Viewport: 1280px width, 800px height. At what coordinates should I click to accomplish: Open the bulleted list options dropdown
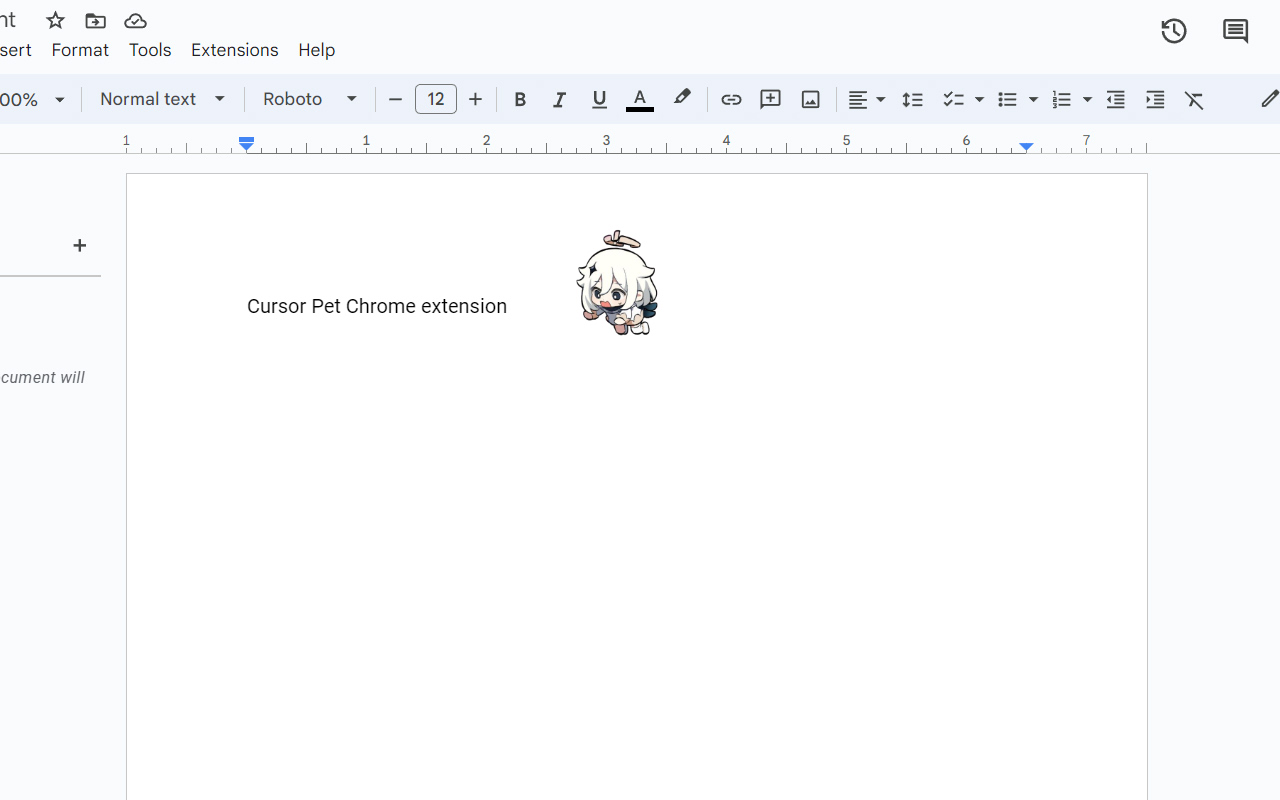click(1031, 99)
